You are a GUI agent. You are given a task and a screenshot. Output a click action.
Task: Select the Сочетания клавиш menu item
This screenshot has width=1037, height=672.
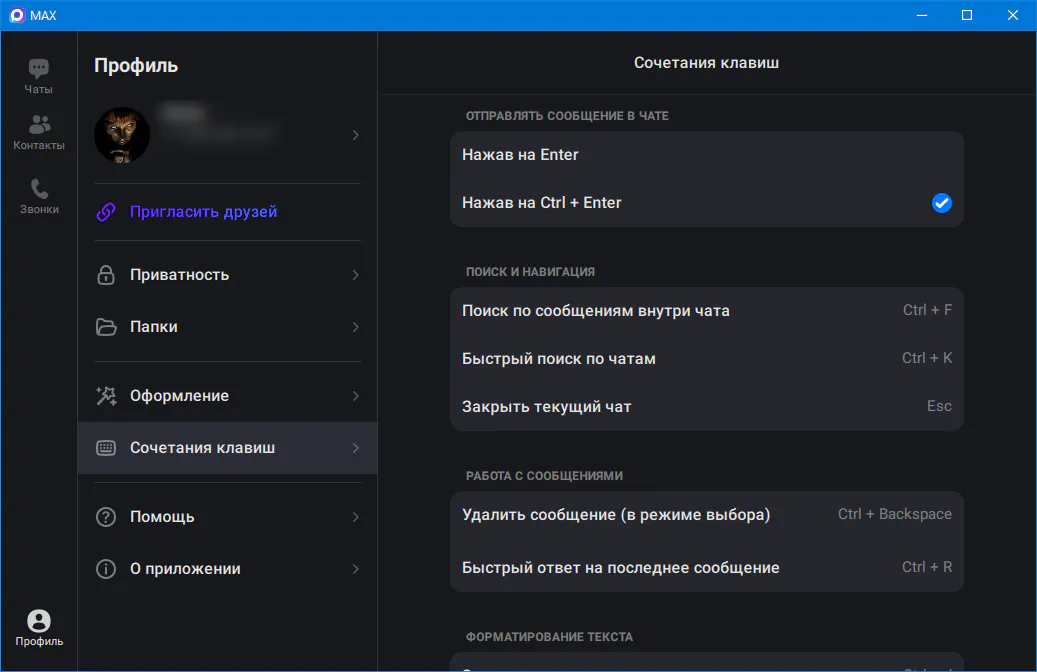click(228, 448)
